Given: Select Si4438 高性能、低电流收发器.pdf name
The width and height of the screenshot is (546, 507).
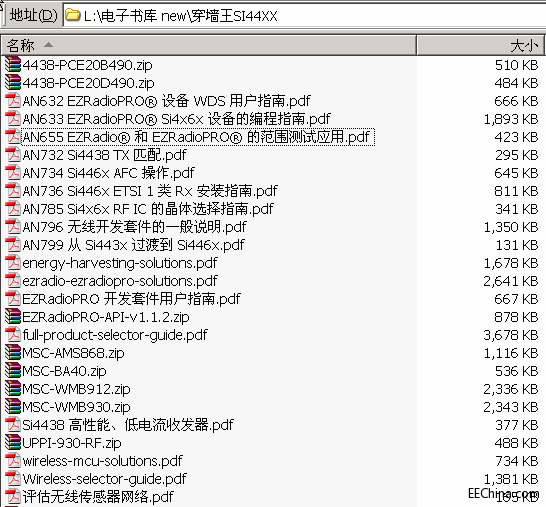Looking at the screenshot, I should coord(128,425).
